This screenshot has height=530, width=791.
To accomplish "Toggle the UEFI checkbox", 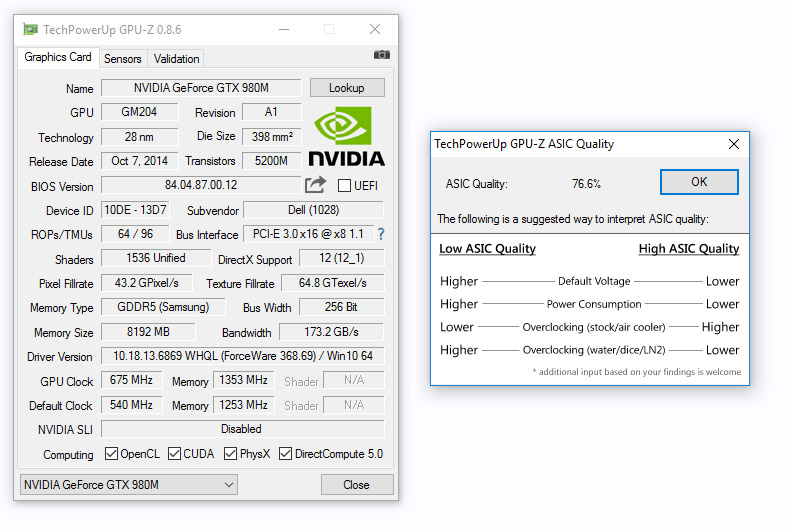I will pyautogui.click(x=345, y=186).
